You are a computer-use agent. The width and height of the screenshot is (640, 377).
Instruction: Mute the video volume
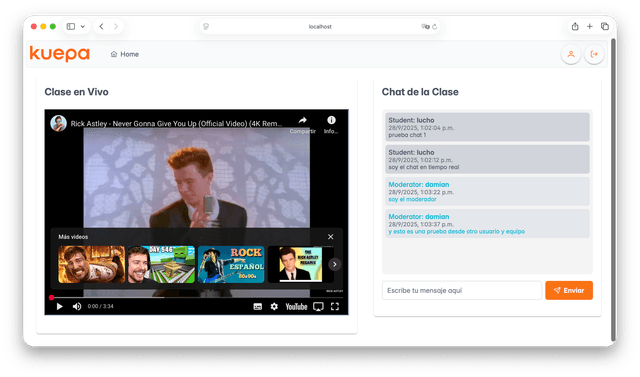coord(77,306)
